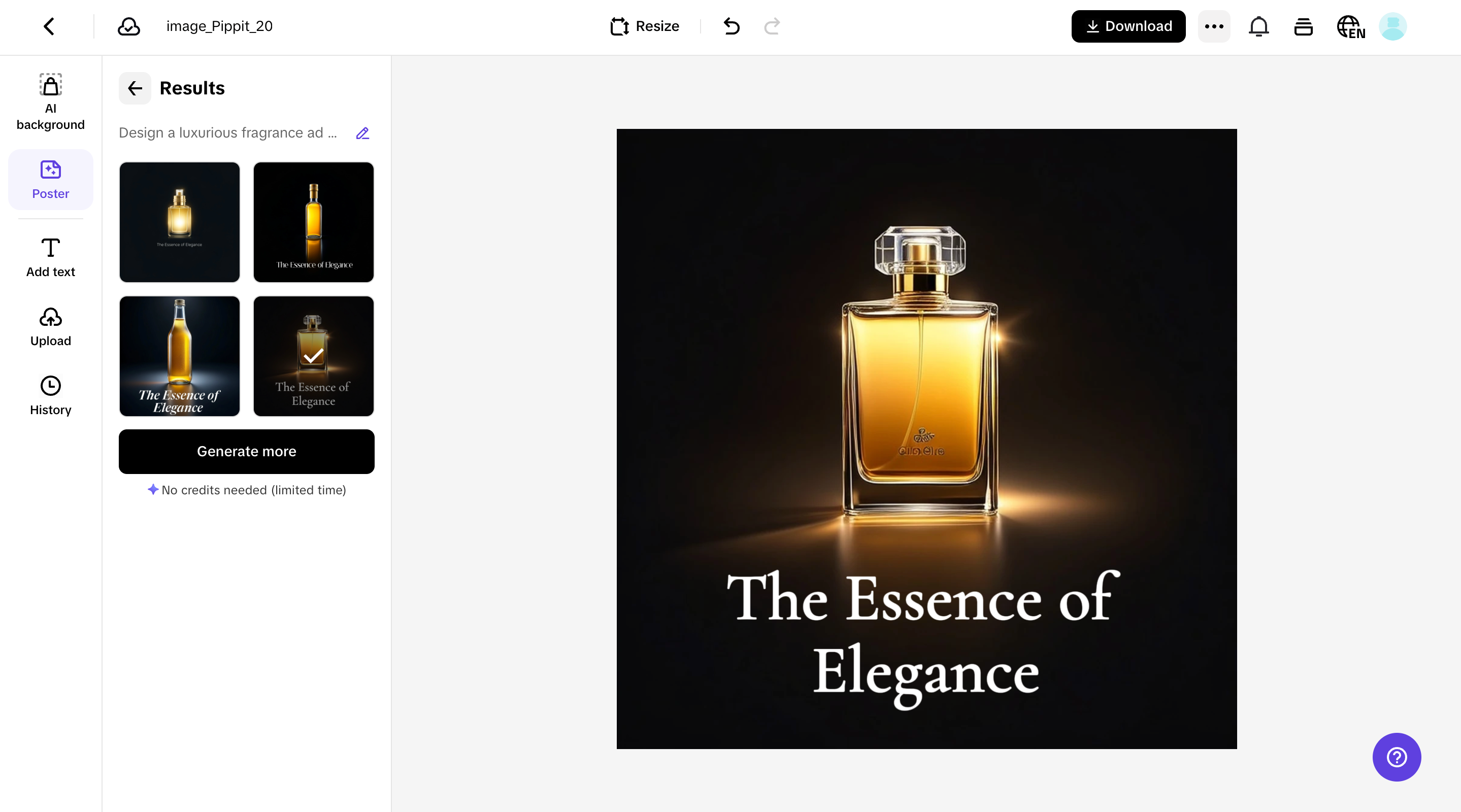Viewport: 1461px width, 812px height.
Task: Click the Download button
Action: click(1128, 26)
